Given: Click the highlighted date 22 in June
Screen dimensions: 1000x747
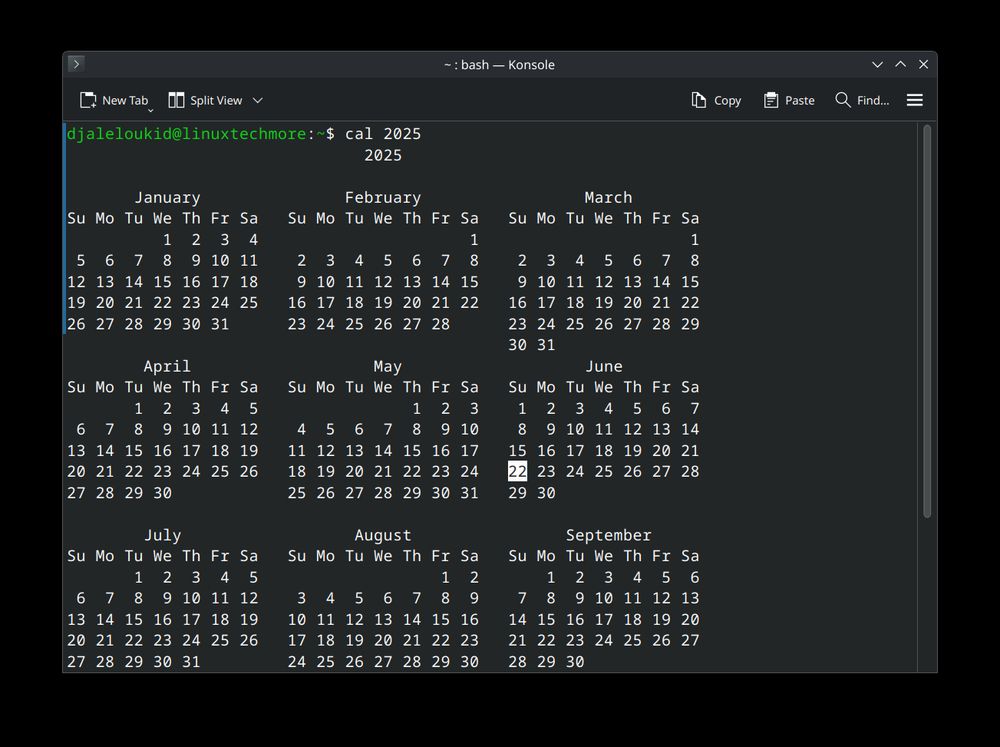Looking at the screenshot, I should (x=516, y=471).
